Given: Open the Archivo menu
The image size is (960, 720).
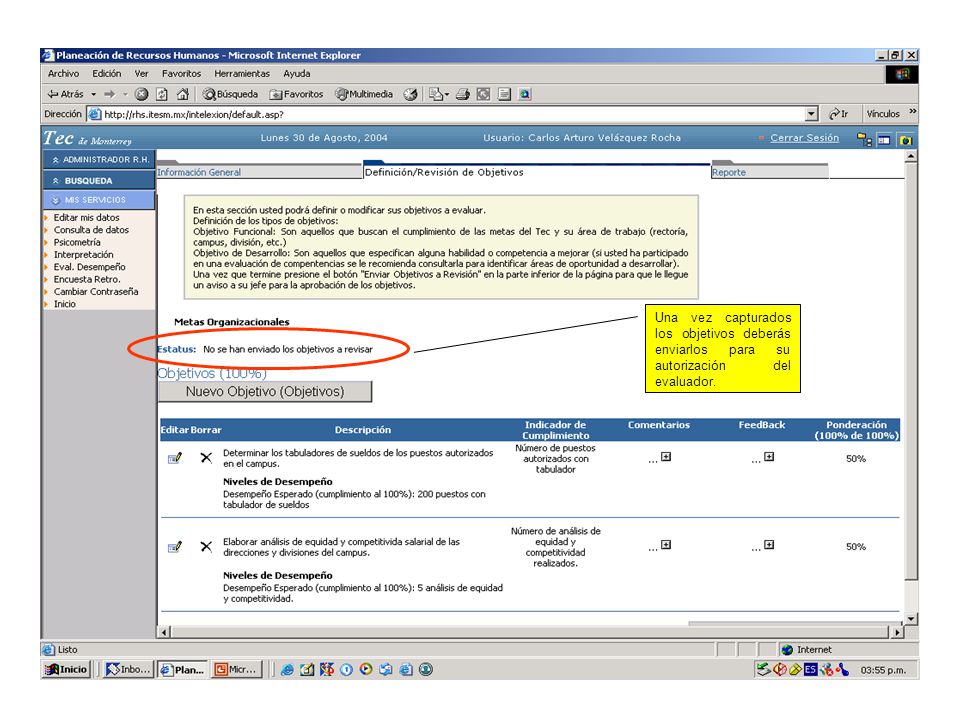Looking at the screenshot, I should [x=63, y=73].
